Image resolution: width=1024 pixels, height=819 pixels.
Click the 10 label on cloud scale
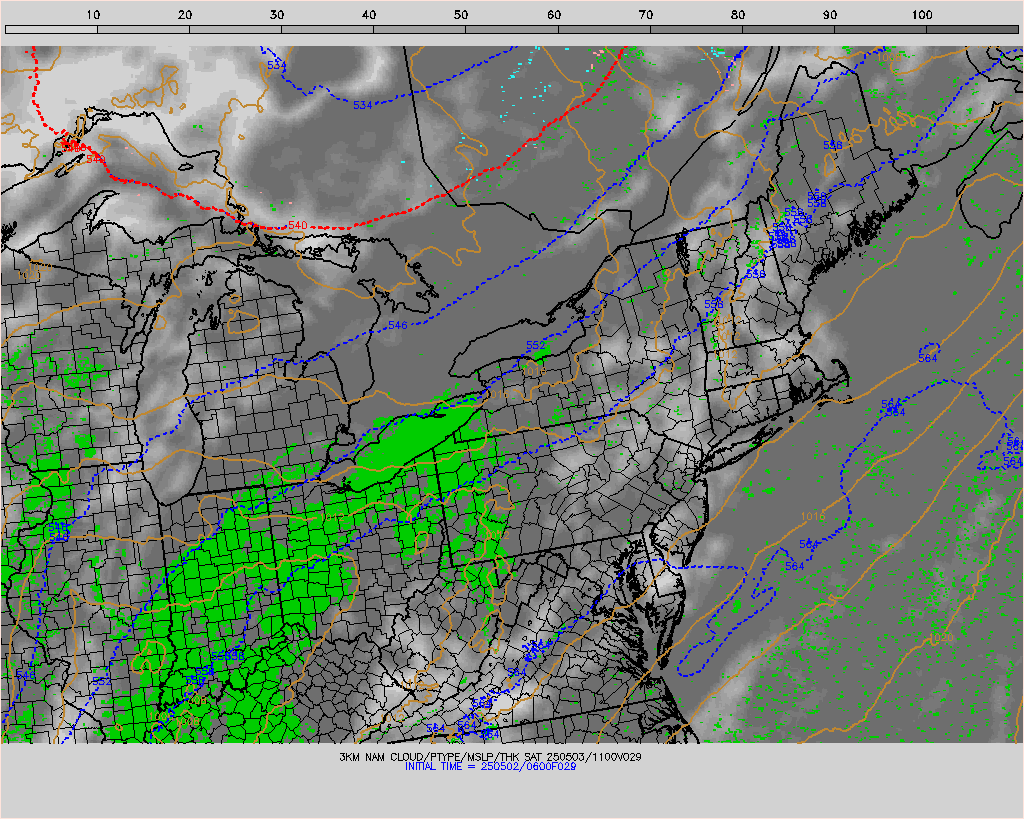93,14
